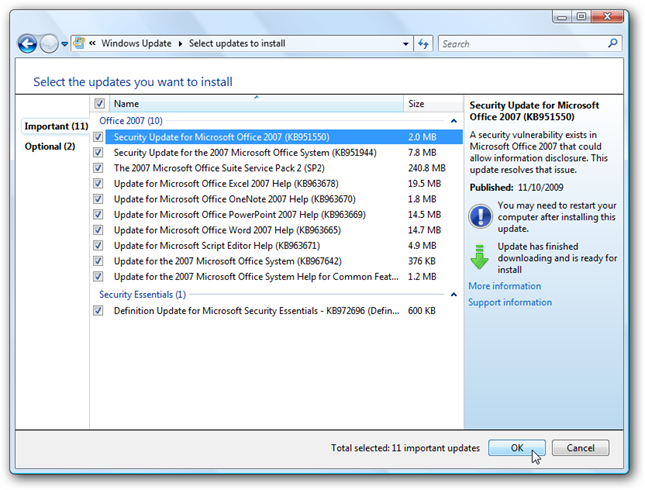Click the Back navigation arrow
This screenshot has width=645, height=490.
click(27, 44)
